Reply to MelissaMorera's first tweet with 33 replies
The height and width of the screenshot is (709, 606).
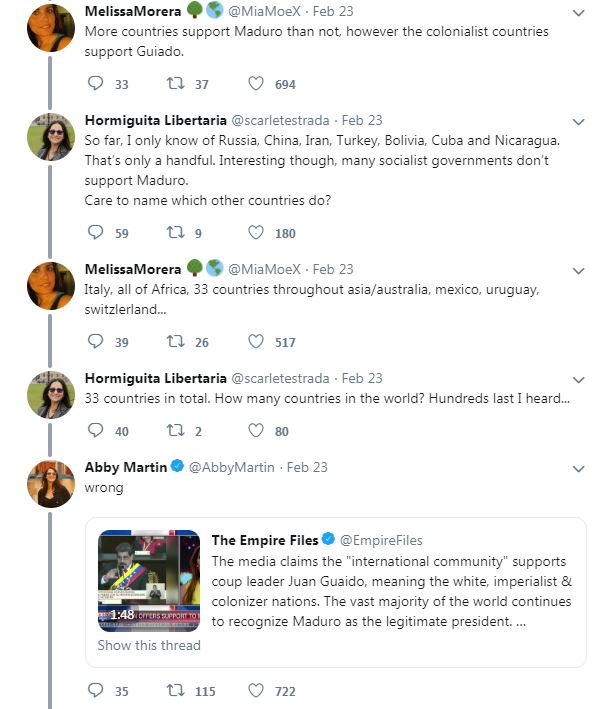[95, 84]
